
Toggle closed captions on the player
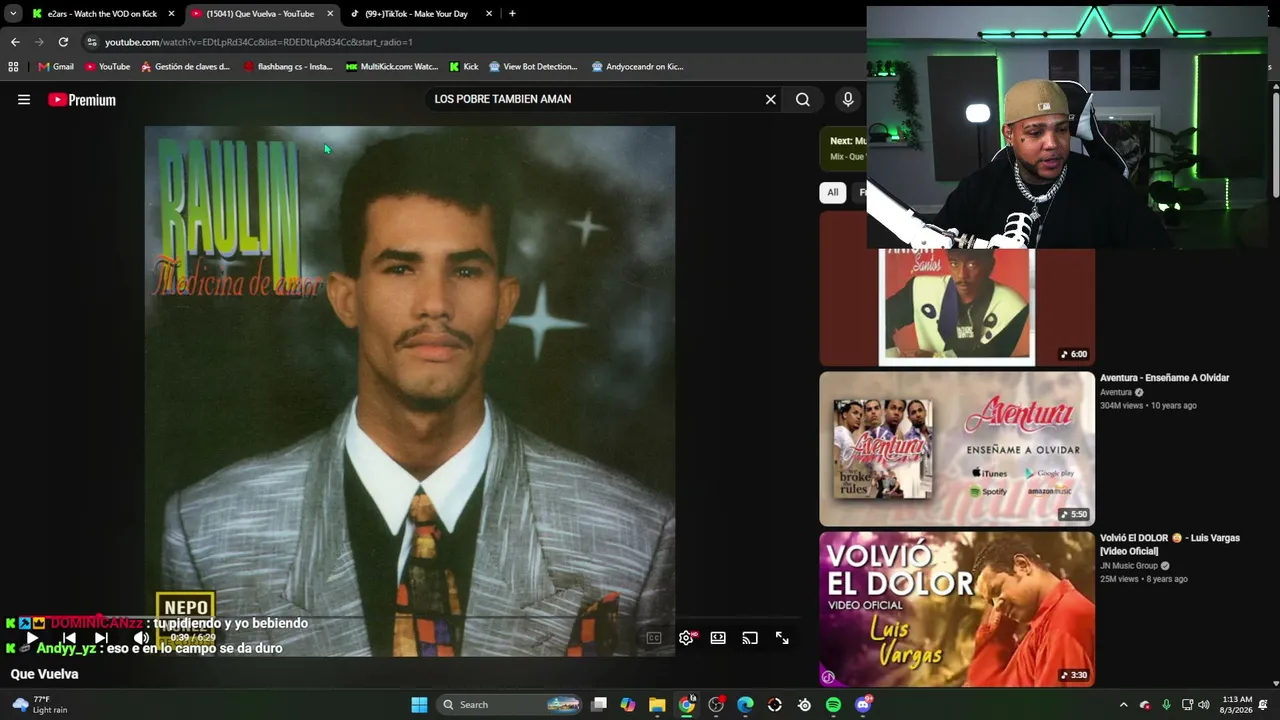(654, 638)
